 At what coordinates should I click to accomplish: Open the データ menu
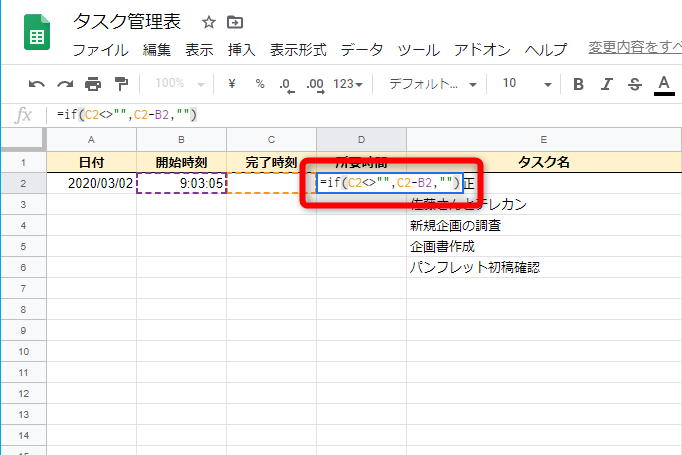coord(361,50)
